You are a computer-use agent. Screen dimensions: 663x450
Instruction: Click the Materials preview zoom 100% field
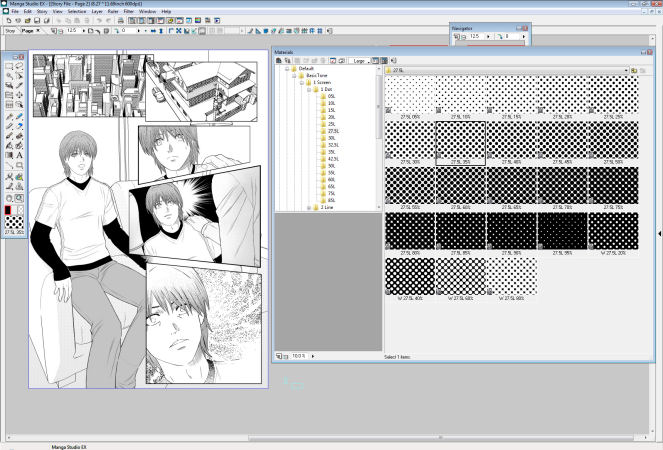point(299,356)
